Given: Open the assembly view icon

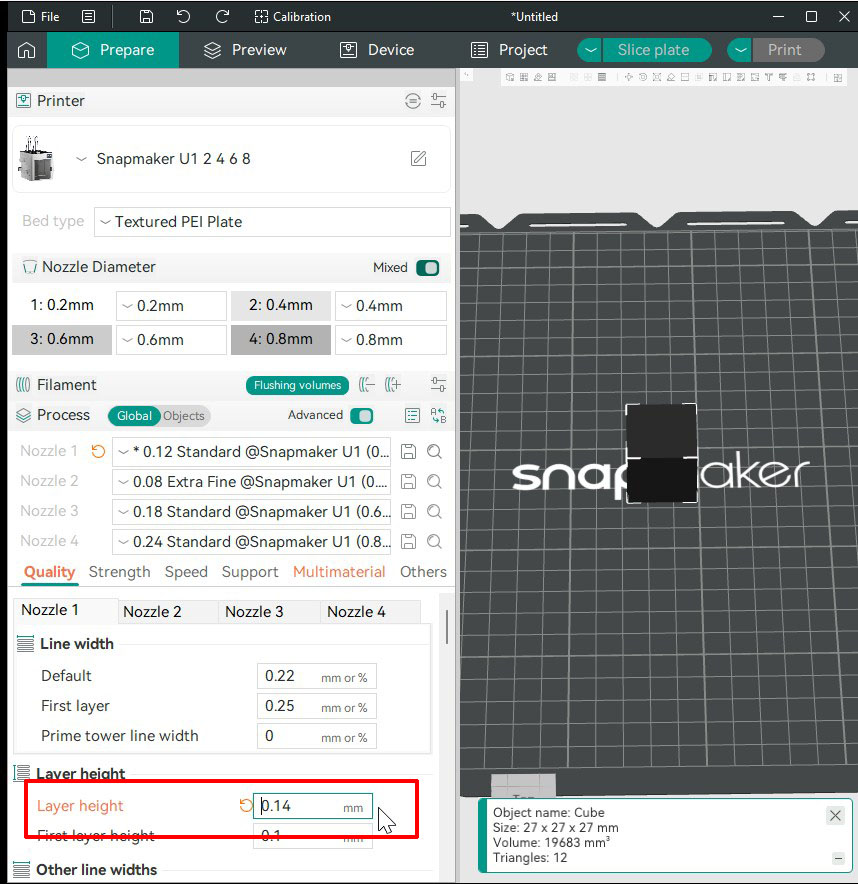Looking at the screenshot, I should pos(838,77).
